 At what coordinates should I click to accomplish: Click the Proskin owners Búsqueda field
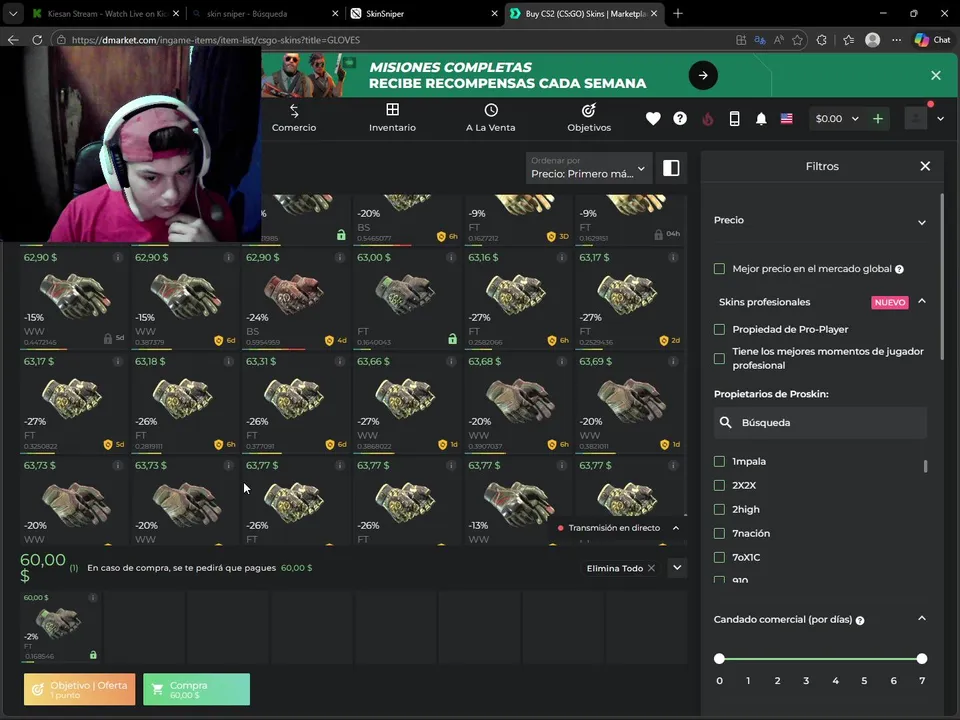pos(820,422)
